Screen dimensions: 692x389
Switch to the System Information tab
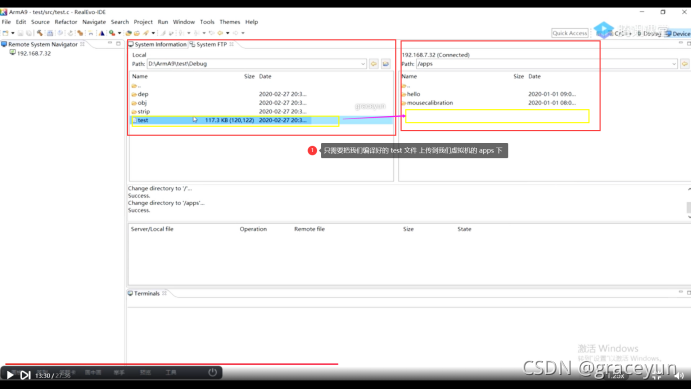click(158, 44)
